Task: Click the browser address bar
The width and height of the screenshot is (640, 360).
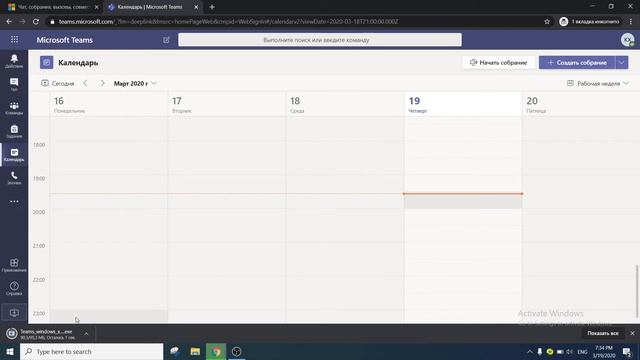Action: pyautogui.click(x=298, y=22)
